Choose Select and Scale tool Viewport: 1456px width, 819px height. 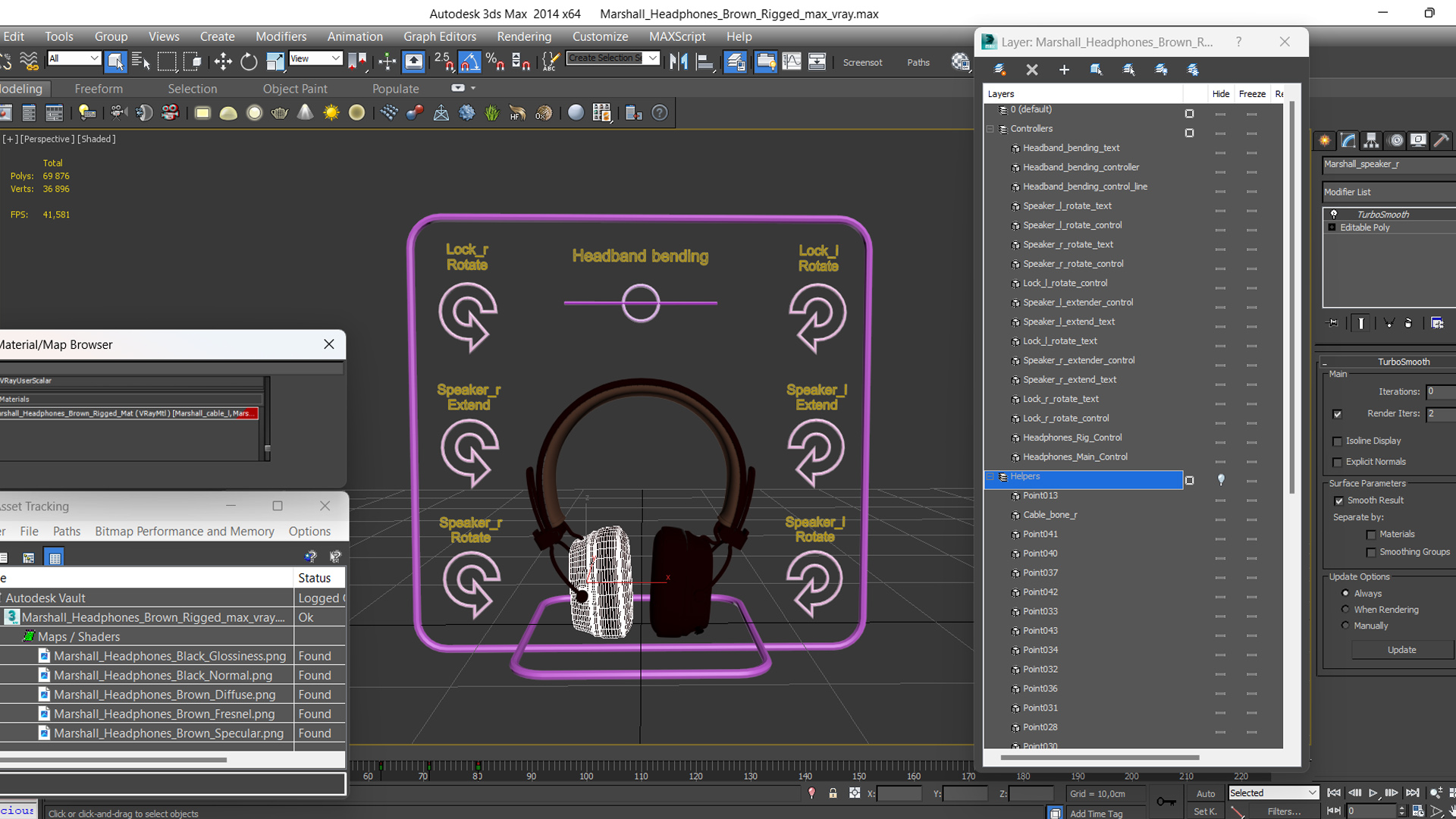click(275, 61)
